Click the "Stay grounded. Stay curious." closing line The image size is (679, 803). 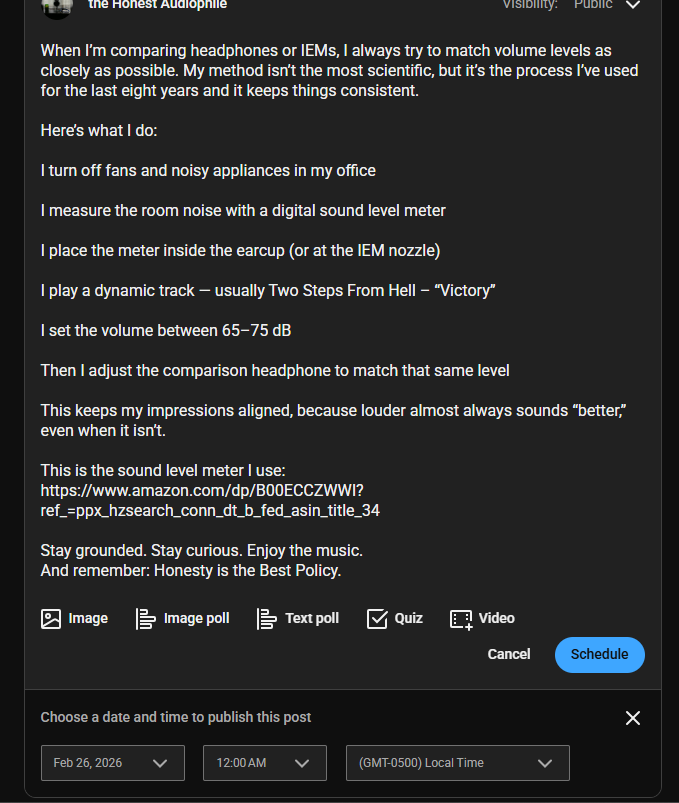[201, 551]
